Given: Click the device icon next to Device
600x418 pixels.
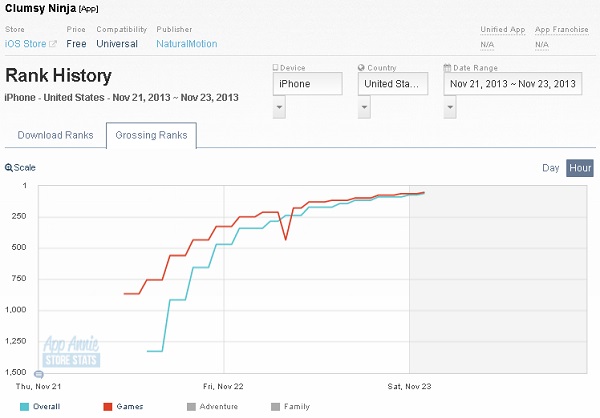Looking at the screenshot, I should point(275,68).
